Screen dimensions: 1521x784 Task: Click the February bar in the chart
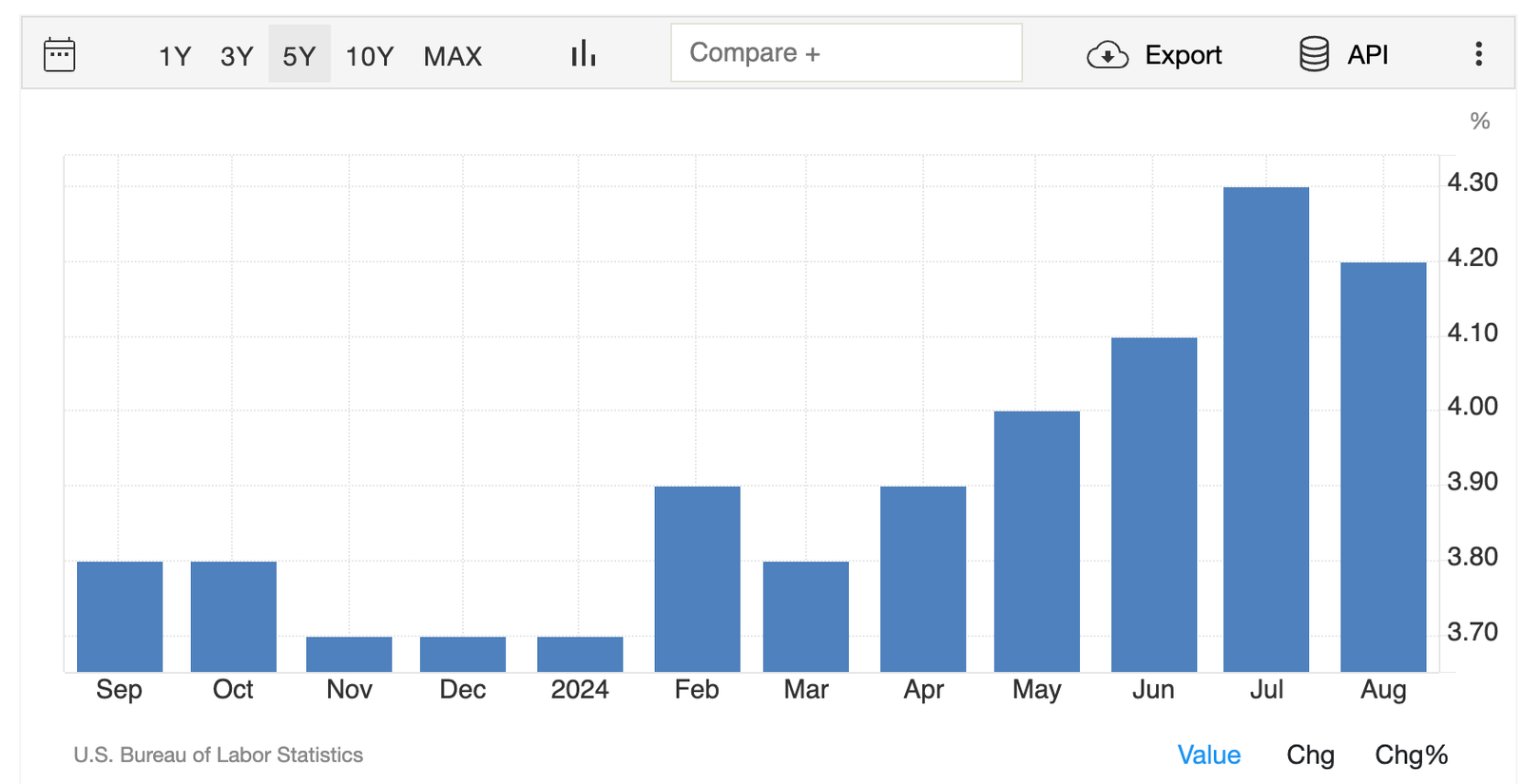coord(697,579)
